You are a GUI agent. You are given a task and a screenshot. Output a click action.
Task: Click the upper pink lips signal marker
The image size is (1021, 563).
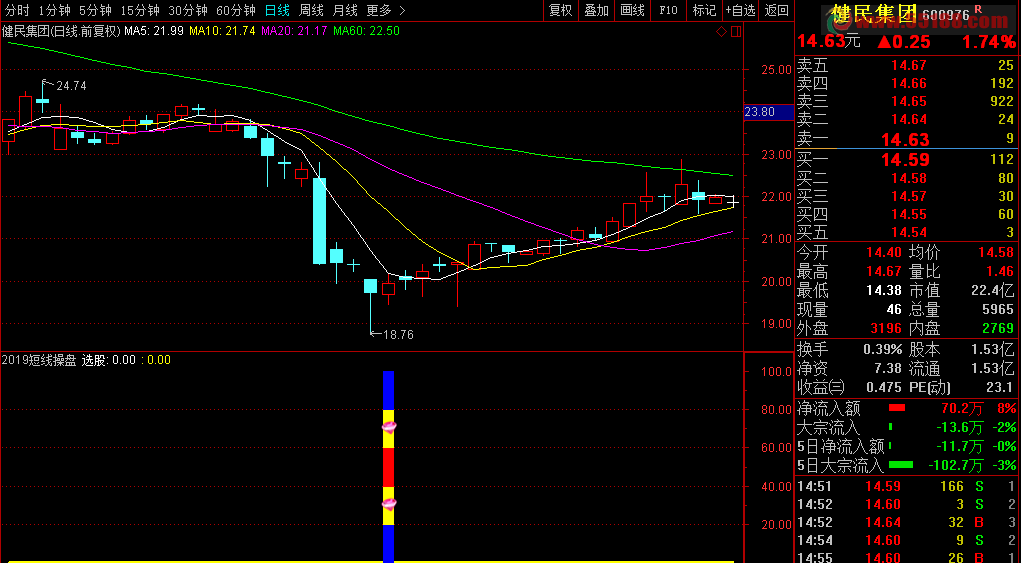pyautogui.click(x=389, y=427)
